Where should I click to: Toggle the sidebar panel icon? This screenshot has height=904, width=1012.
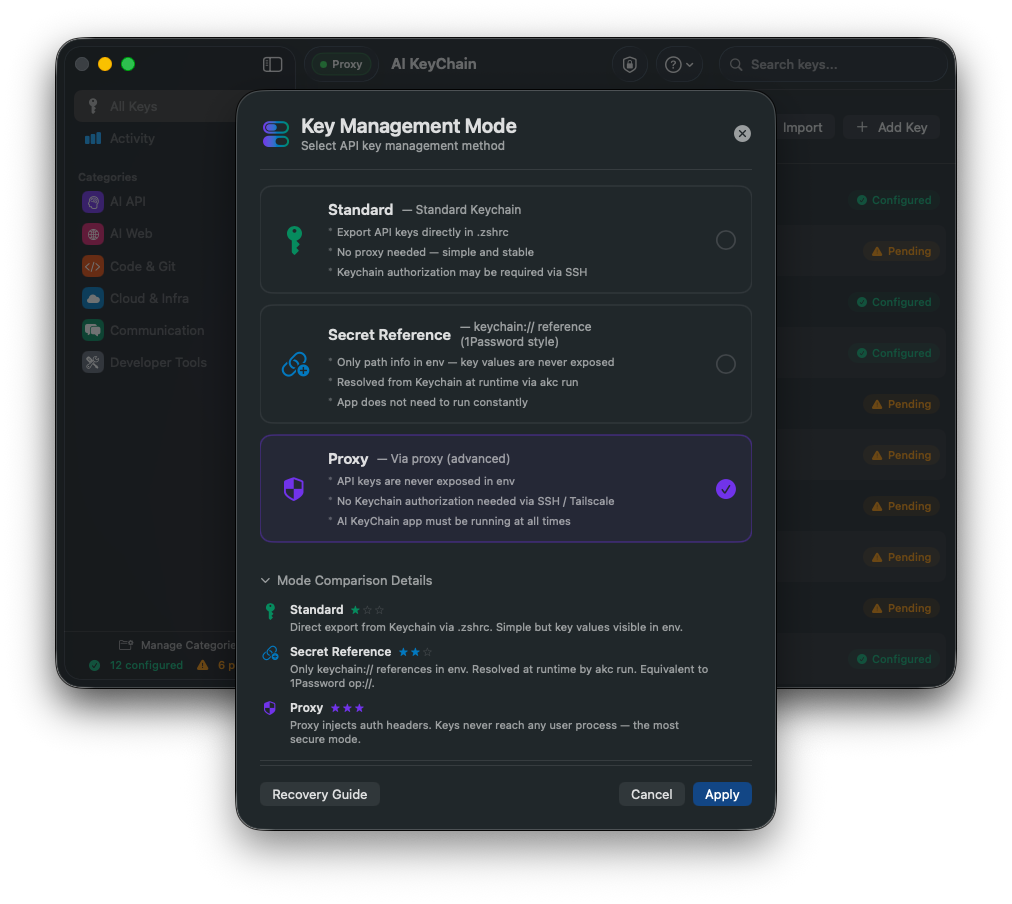click(x=272, y=65)
